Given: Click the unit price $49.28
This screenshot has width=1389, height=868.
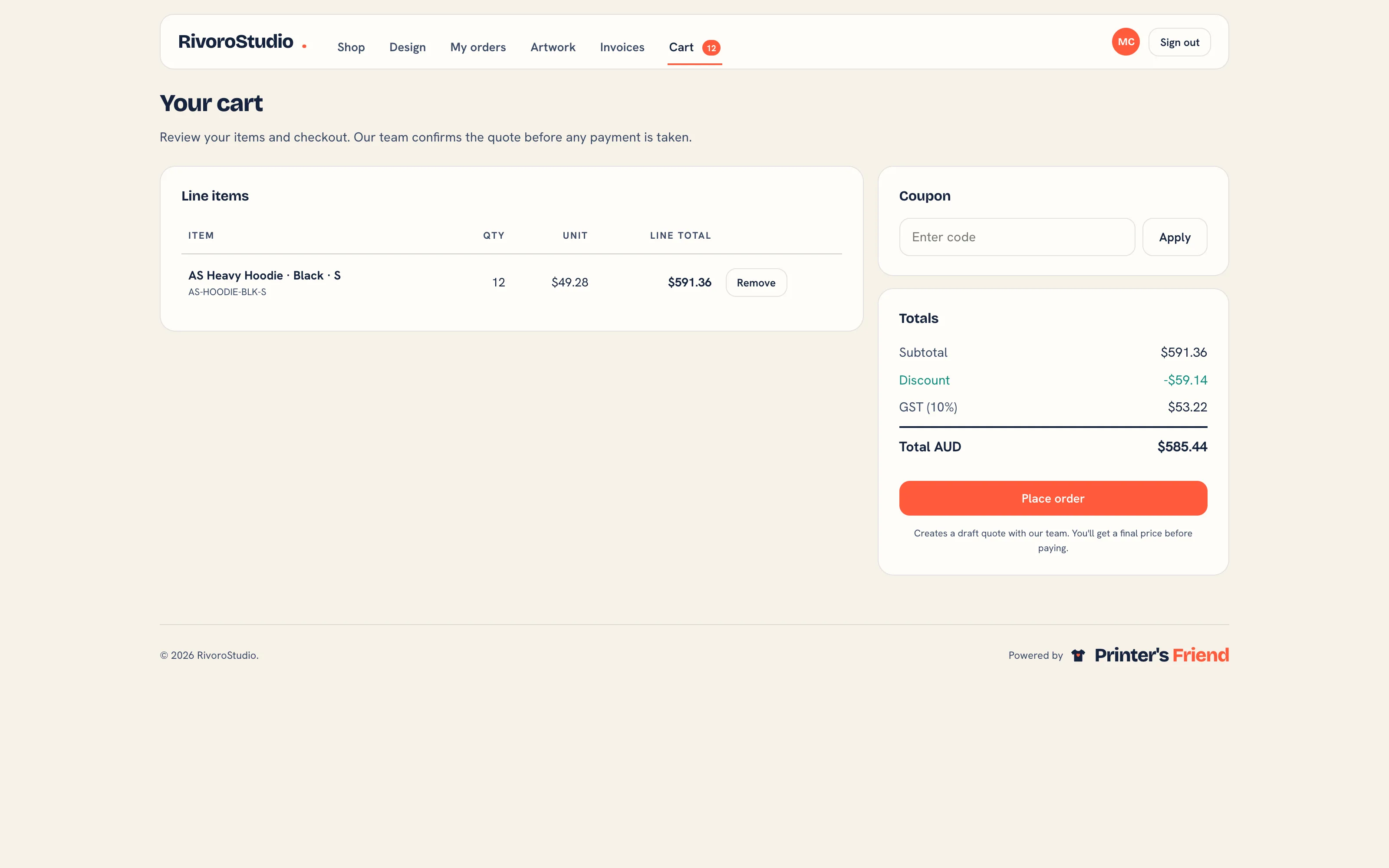Looking at the screenshot, I should (569, 283).
